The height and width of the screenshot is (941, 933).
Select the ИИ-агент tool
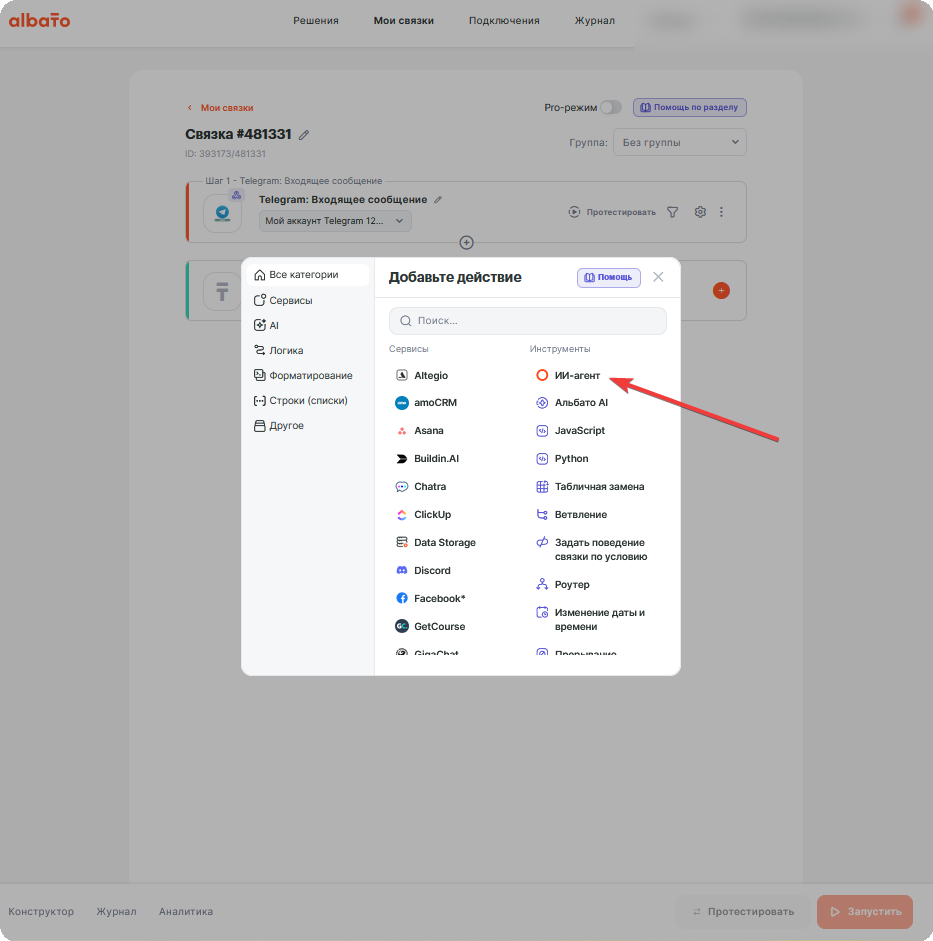tap(568, 375)
